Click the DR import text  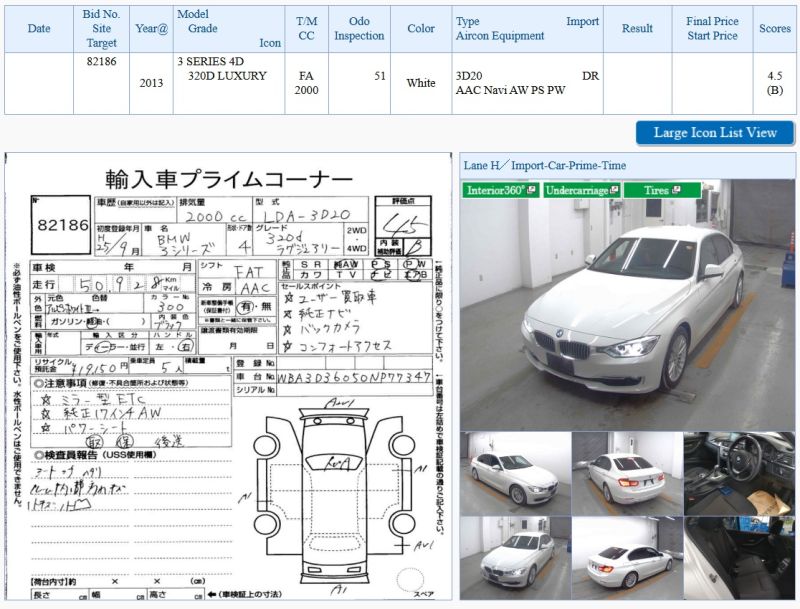coord(590,76)
